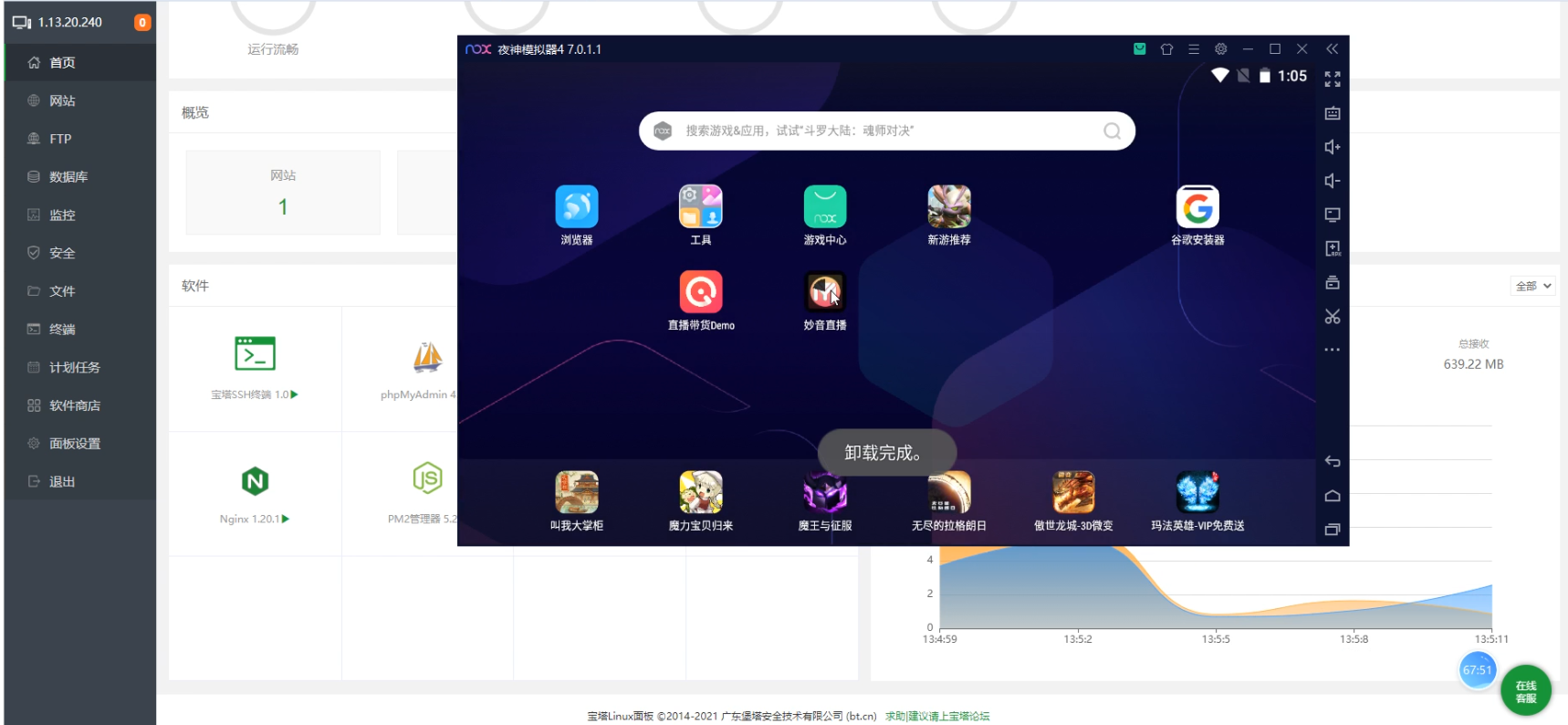This screenshot has height=725, width=1568.
Task: Open the Nox toolbox drawer icon
Action: coord(1333,282)
